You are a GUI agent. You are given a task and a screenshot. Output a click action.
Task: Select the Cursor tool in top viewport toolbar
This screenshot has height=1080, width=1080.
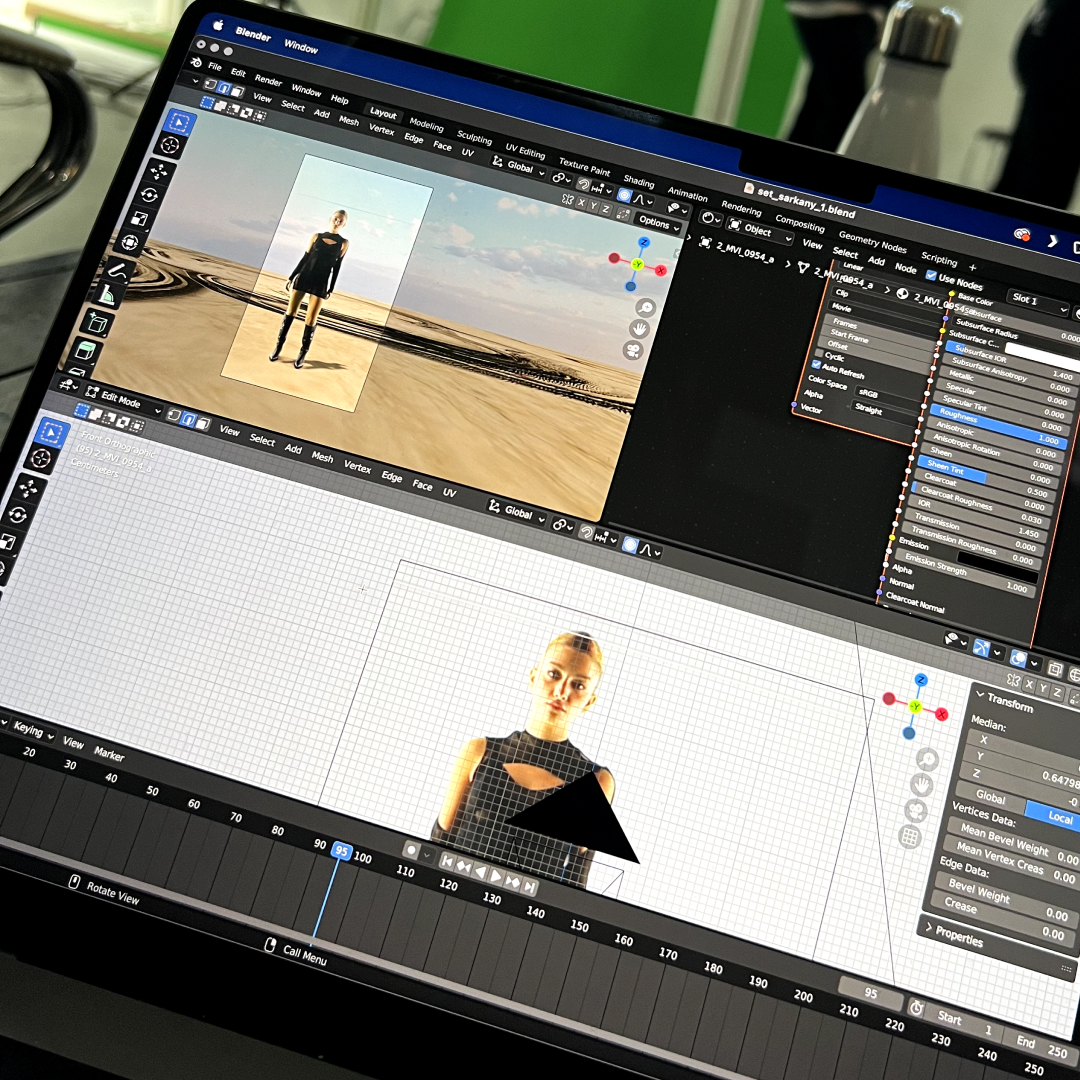[x=170, y=146]
